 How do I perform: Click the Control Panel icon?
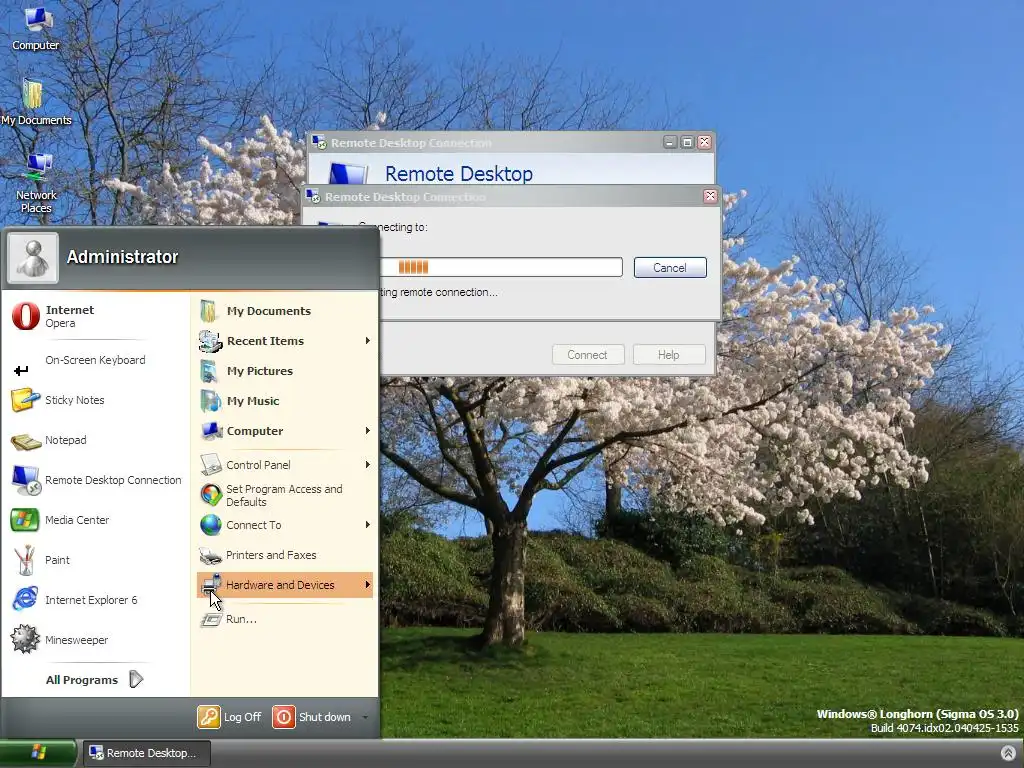point(211,465)
